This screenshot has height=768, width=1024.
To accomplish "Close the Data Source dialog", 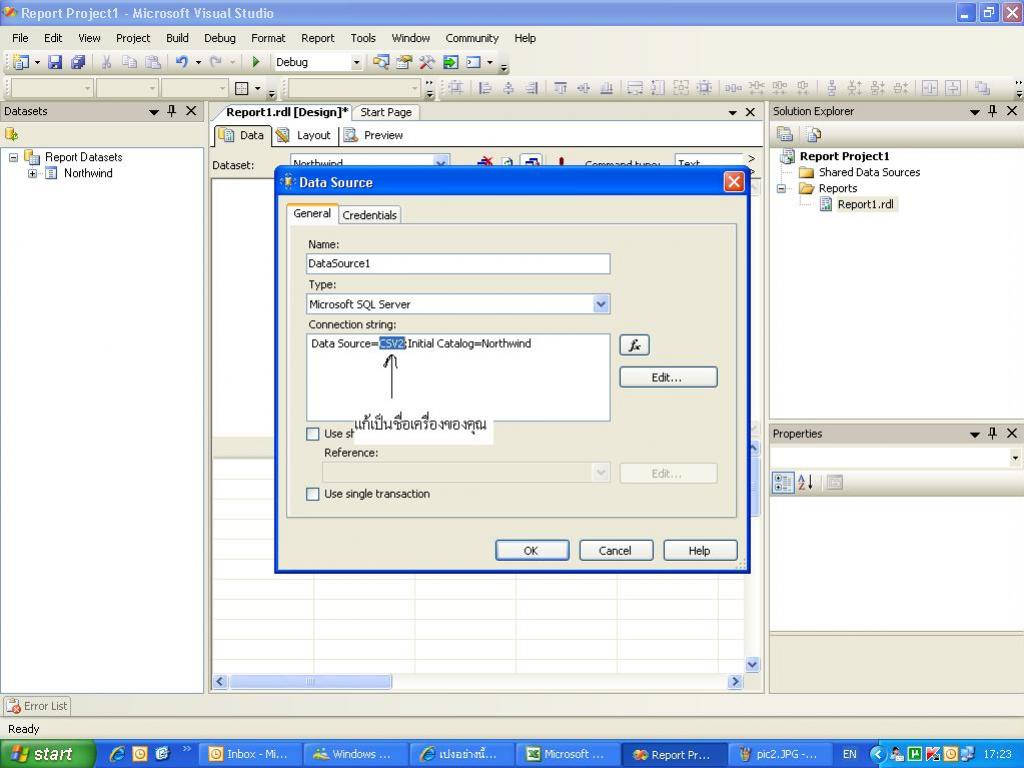I will [734, 182].
